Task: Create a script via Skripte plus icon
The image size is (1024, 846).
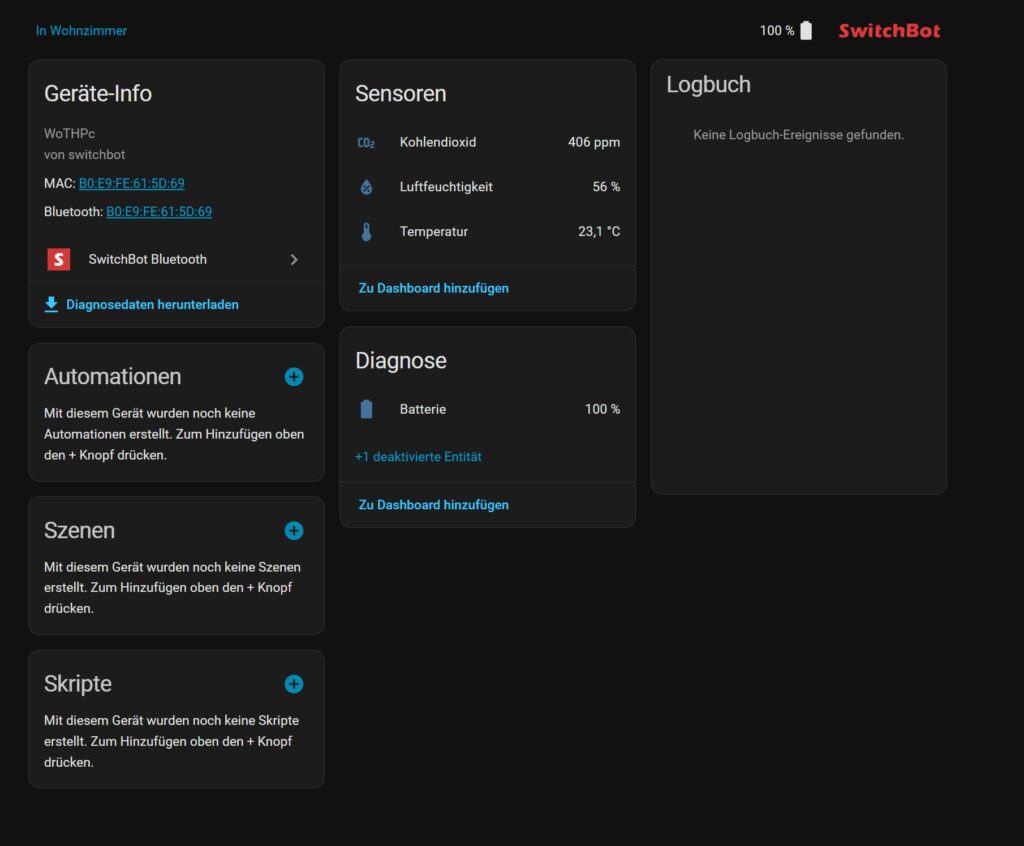Action: point(294,684)
